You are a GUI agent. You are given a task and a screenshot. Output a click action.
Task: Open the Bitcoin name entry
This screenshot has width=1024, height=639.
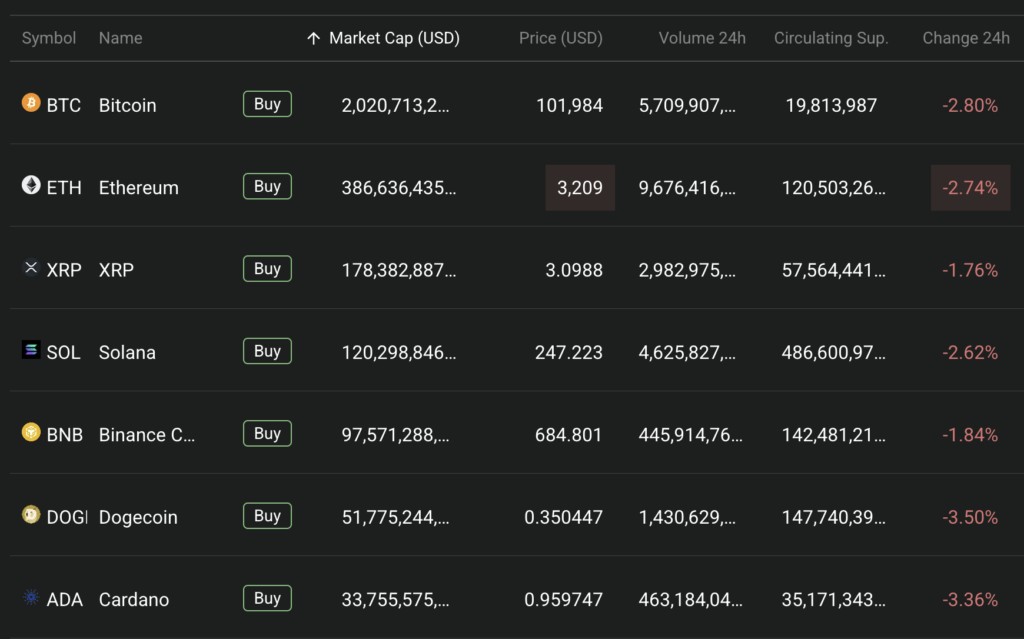coord(127,105)
